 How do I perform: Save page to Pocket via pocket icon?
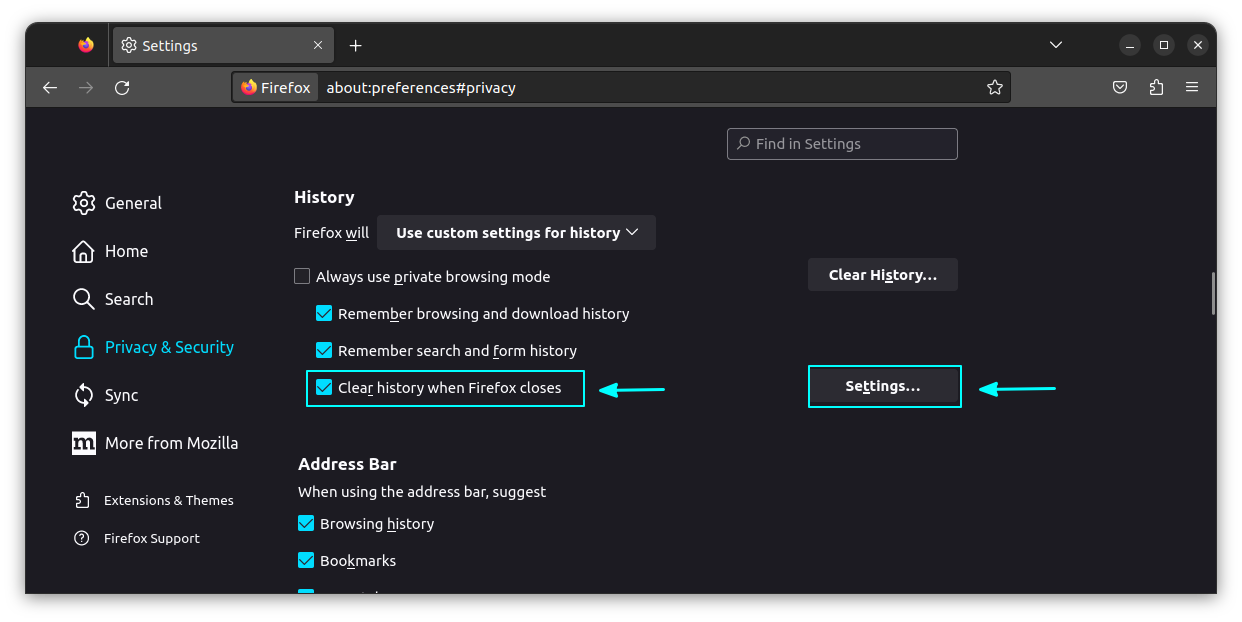tap(1120, 87)
